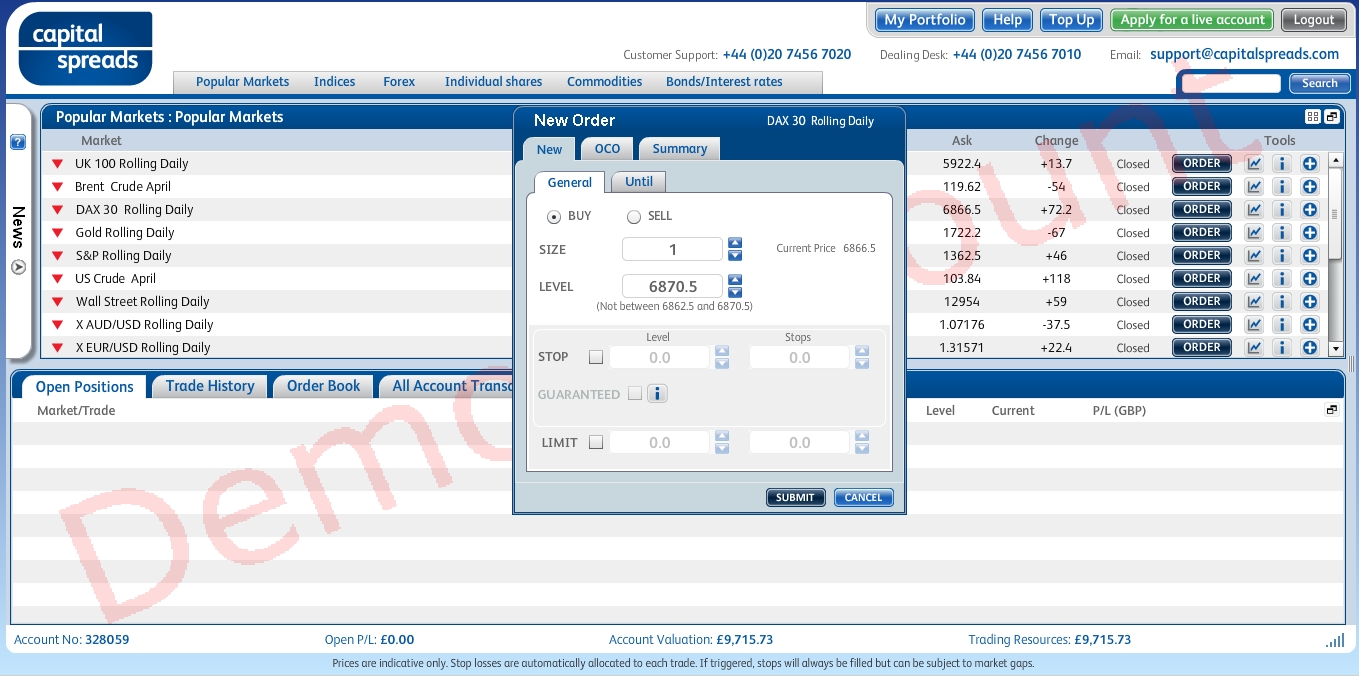
Task: Open My Portfolio
Action: point(925,20)
